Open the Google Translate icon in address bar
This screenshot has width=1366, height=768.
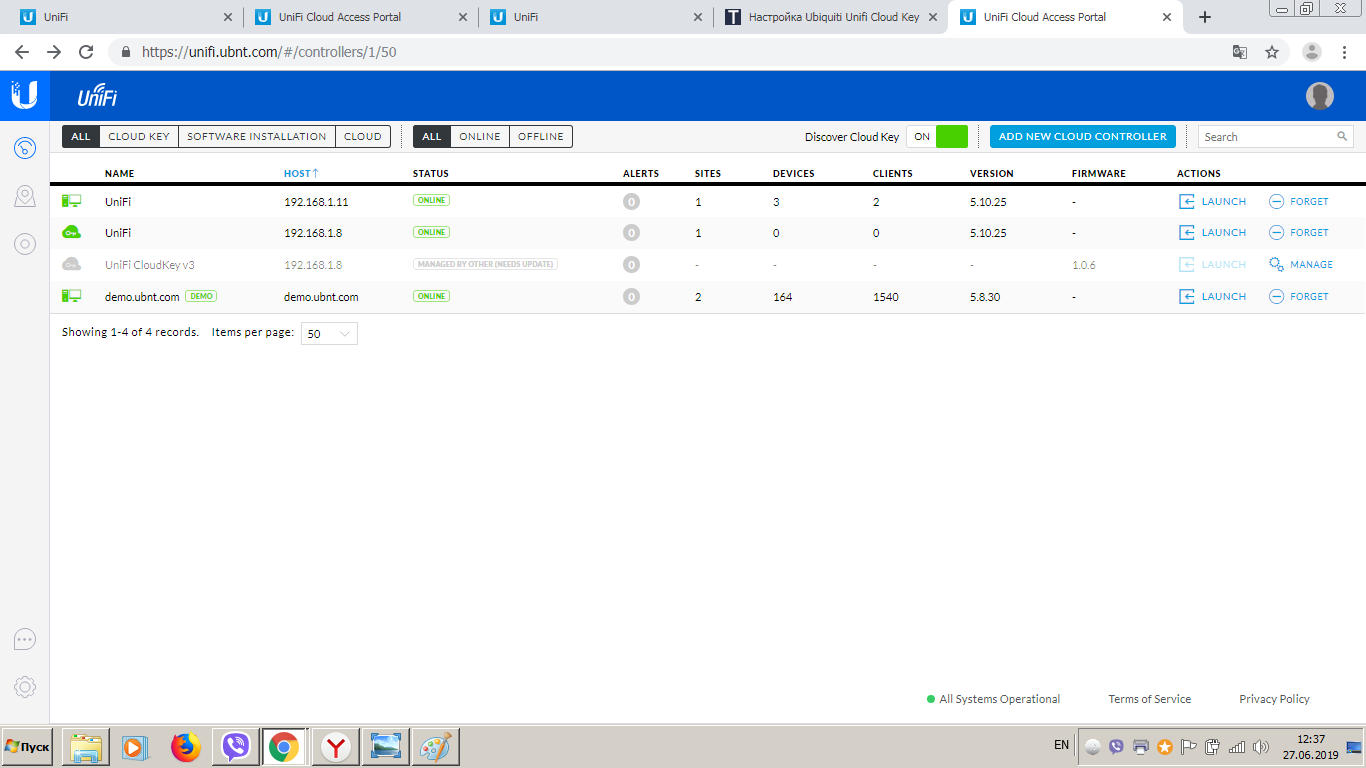(1239, 52)
